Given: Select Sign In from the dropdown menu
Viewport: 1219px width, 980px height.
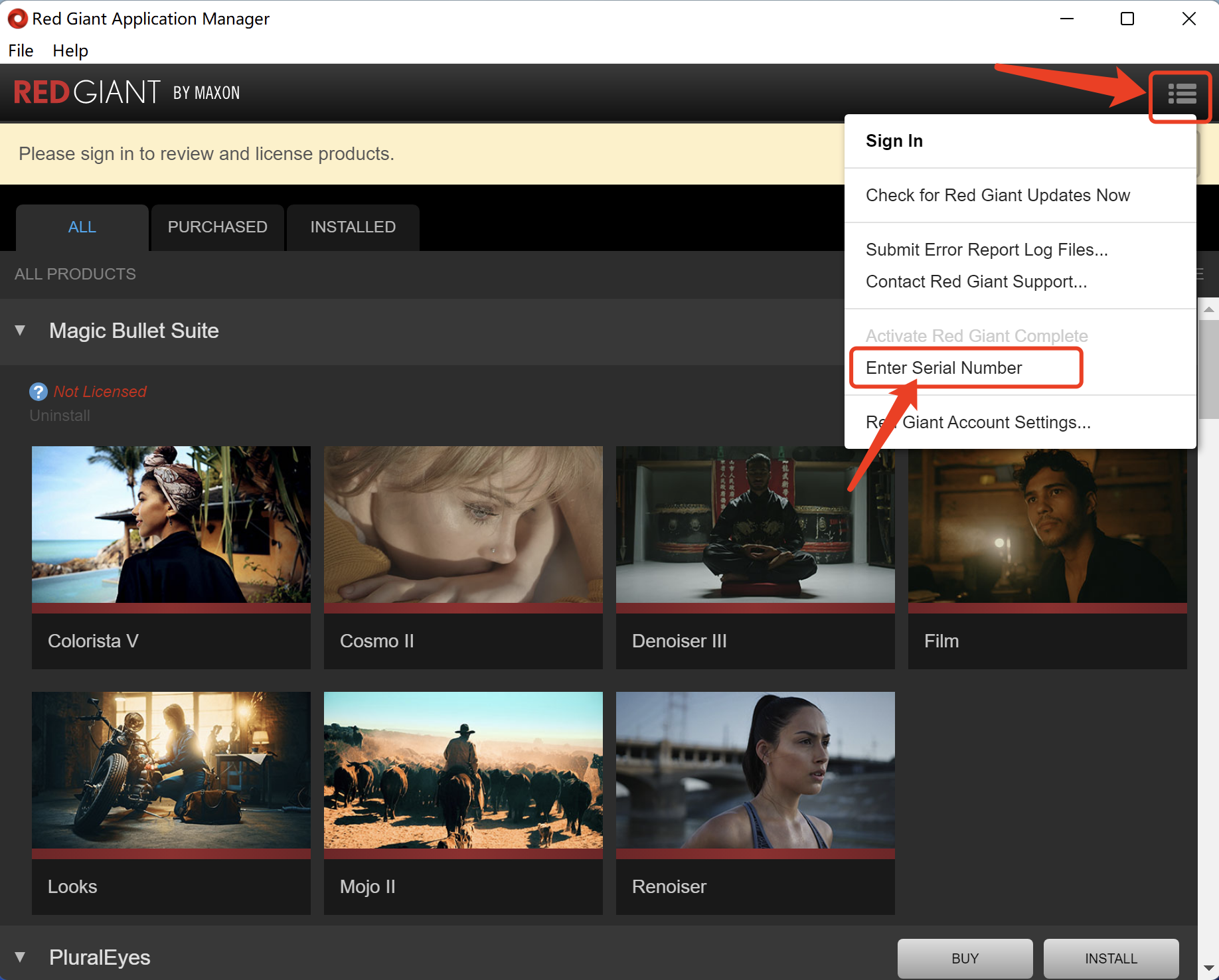Looking at the screenshot, I should (x=894, y=141).
